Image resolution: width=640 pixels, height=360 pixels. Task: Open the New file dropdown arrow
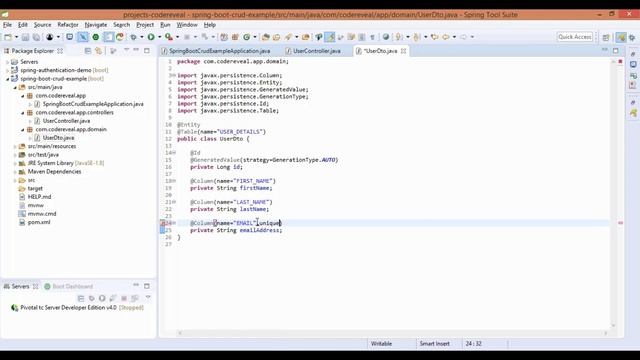[x=16, y=37]
